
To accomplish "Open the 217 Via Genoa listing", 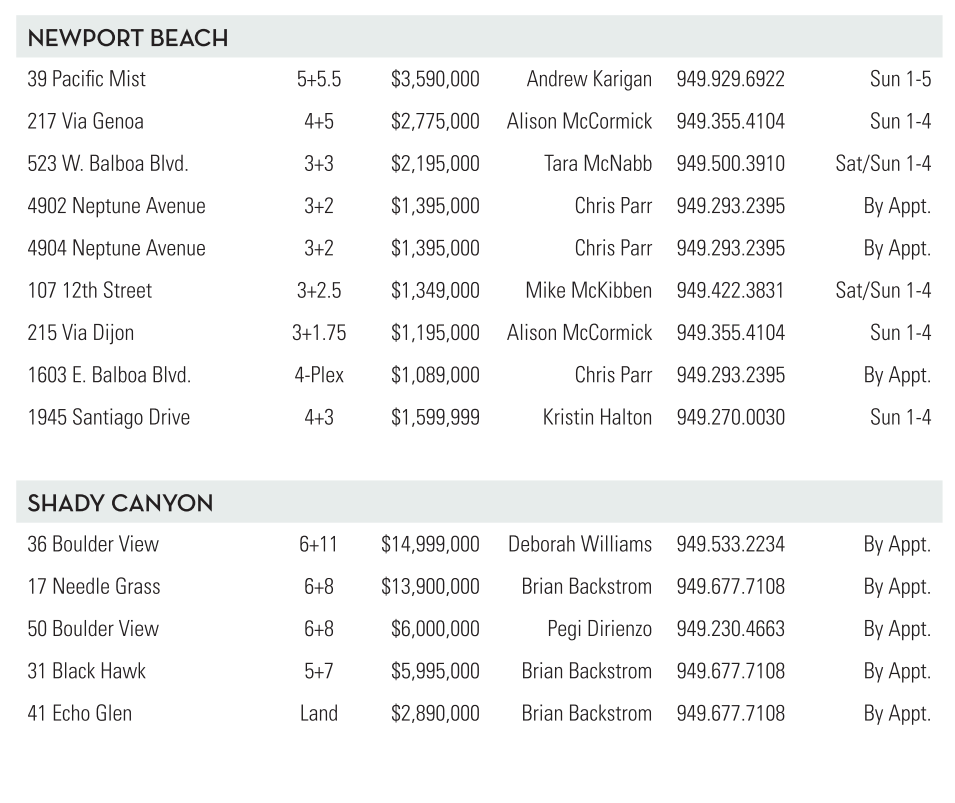I will pos(85,122).
